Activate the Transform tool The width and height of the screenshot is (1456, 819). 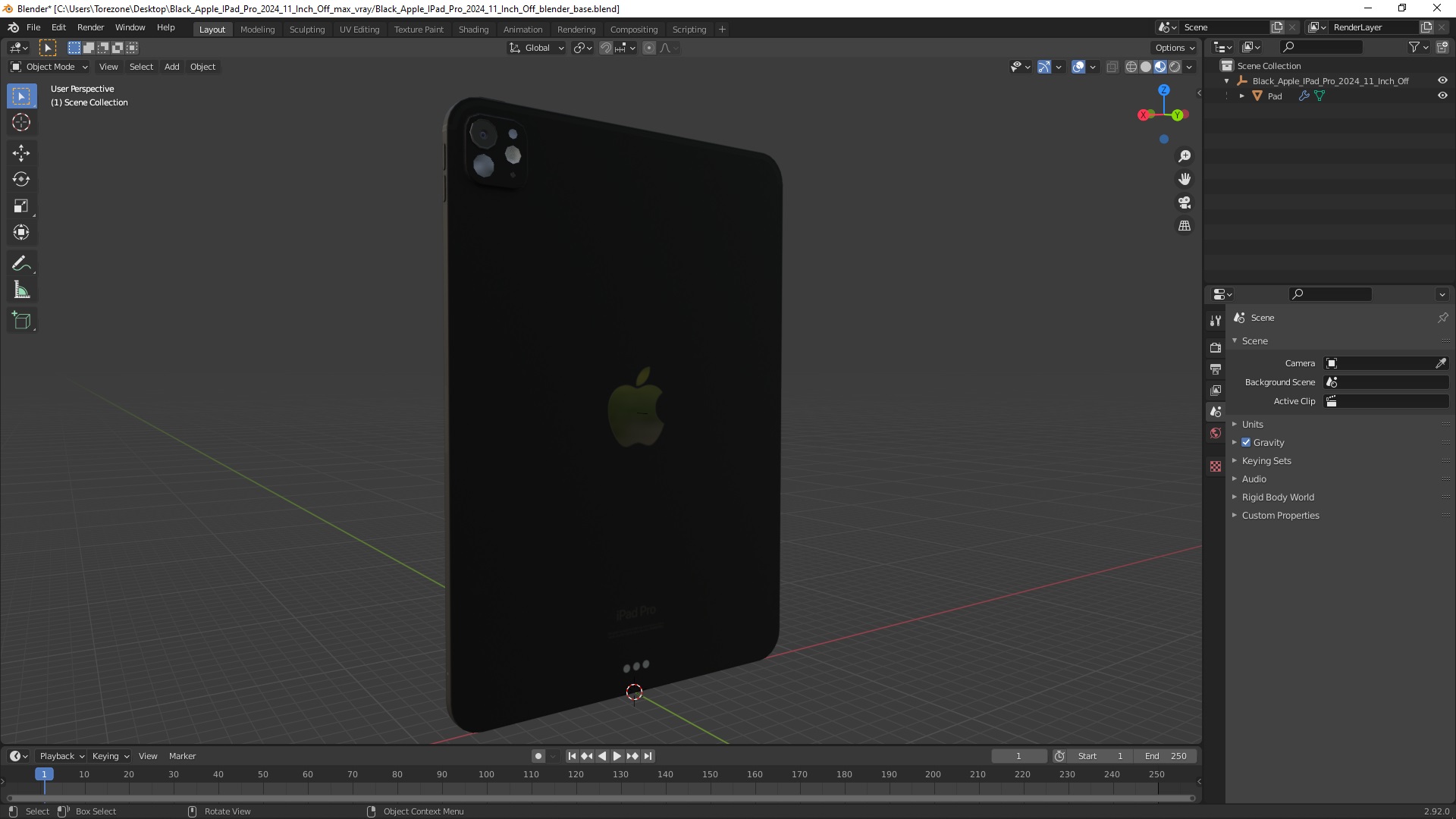pyautogui.click(x=21, y=232)
